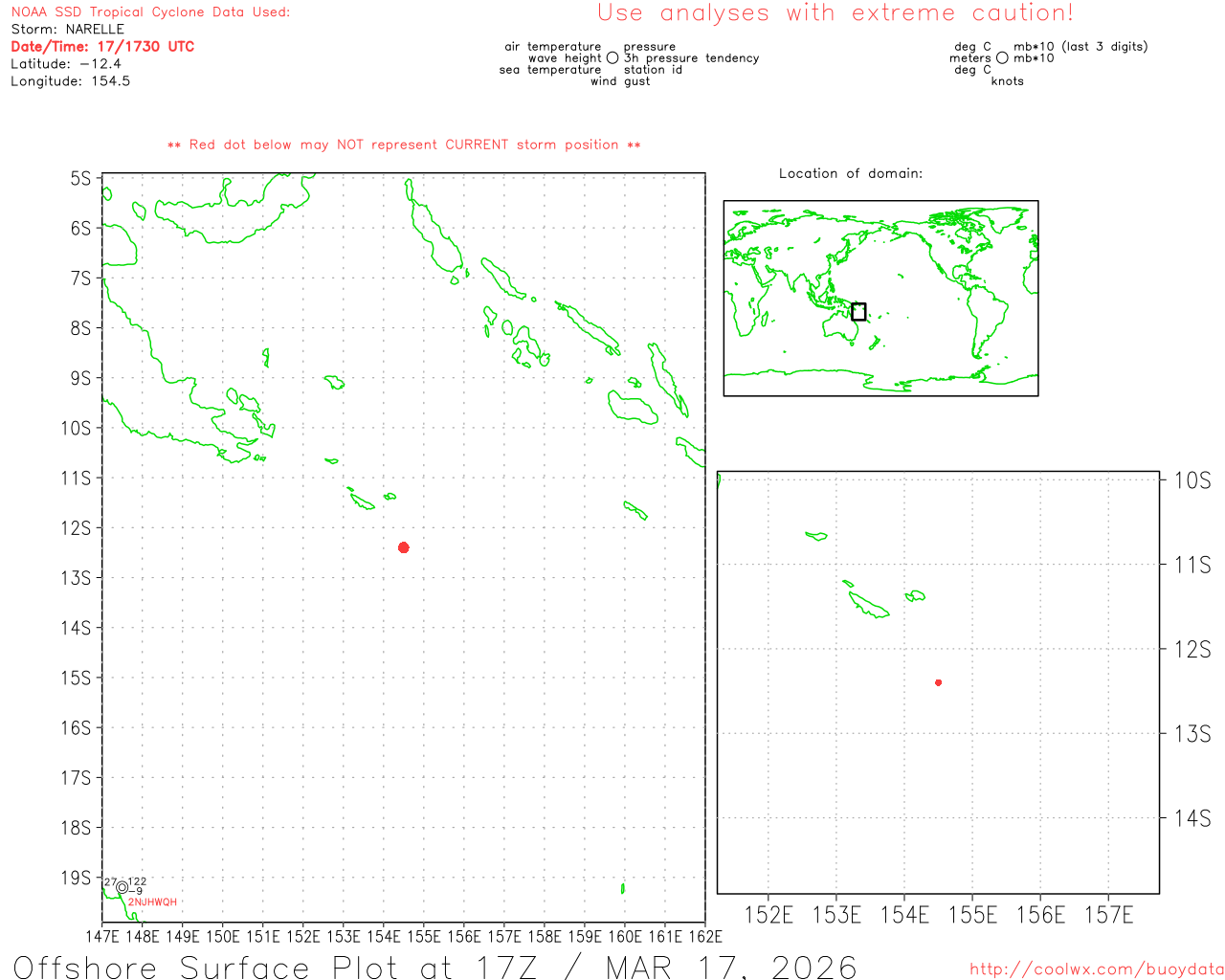Image resolution: width=1225 pixels, height=980 pixels.
Task: Click the Storm: NARELLE label
Action: click(68, 30)
